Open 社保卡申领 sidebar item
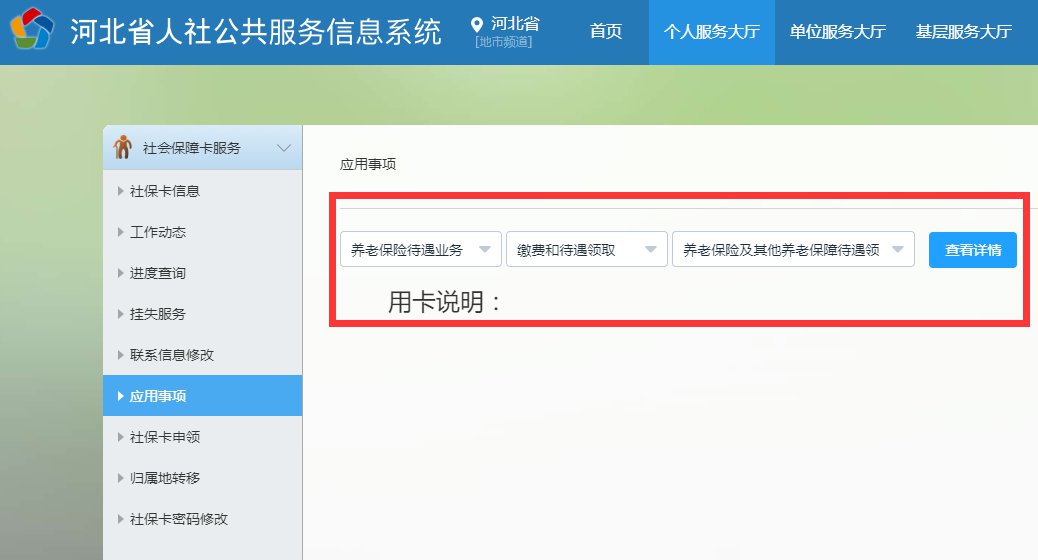This screenshot has height=560, width=1038. click(203, 437)
